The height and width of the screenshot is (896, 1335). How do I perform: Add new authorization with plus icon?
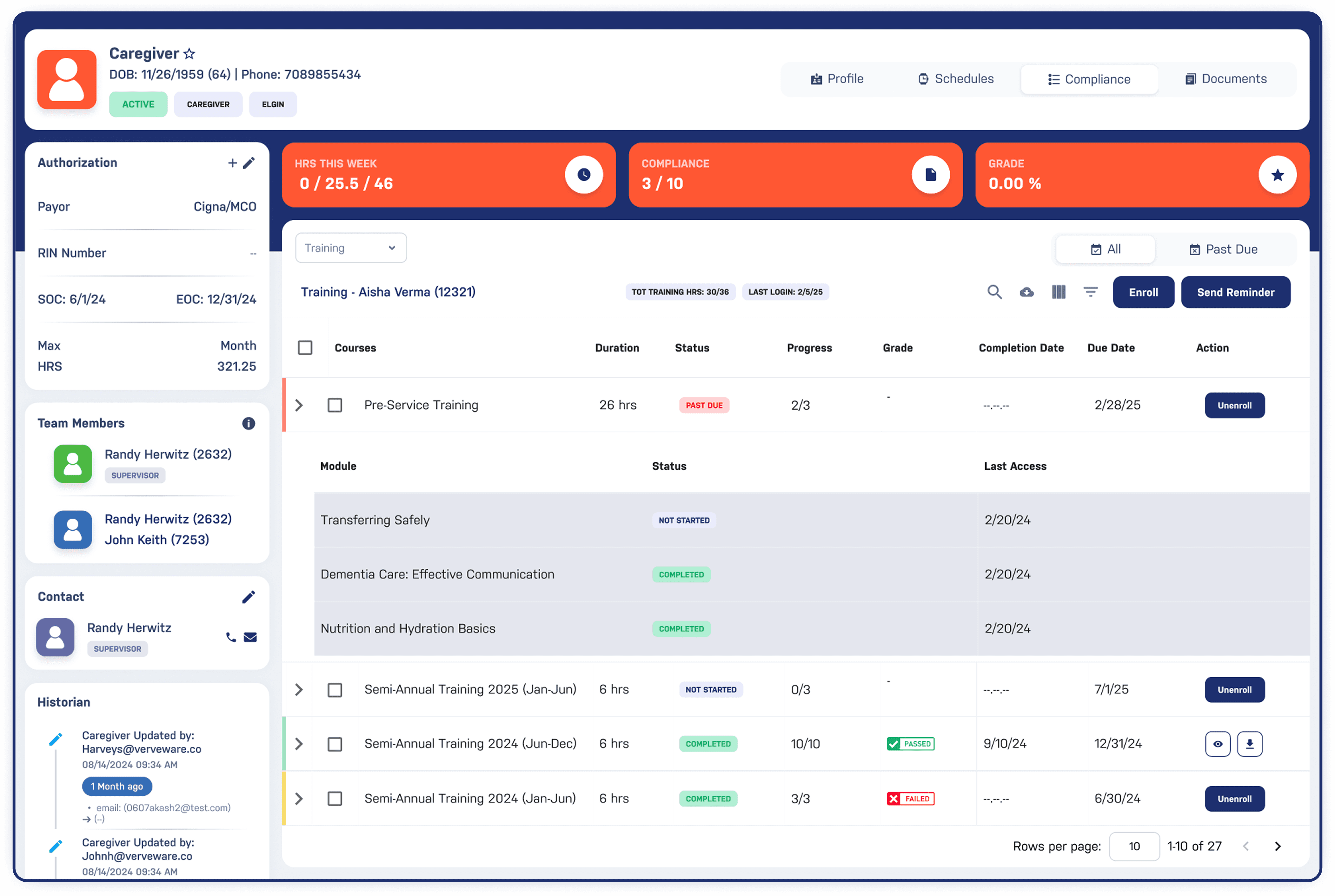pos(232,163)
